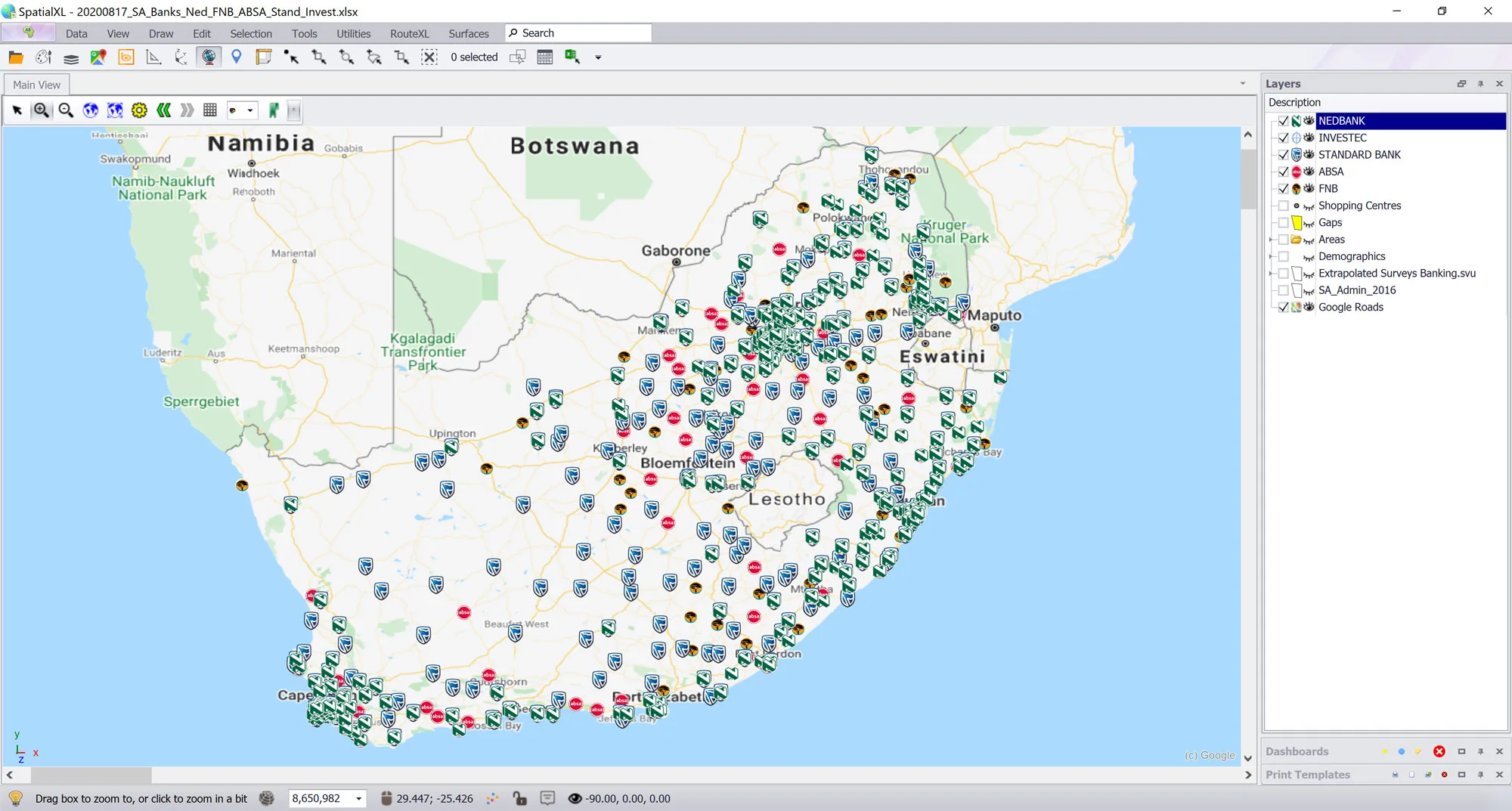Open the table grid icon in toolbar

tap(545, 57)
